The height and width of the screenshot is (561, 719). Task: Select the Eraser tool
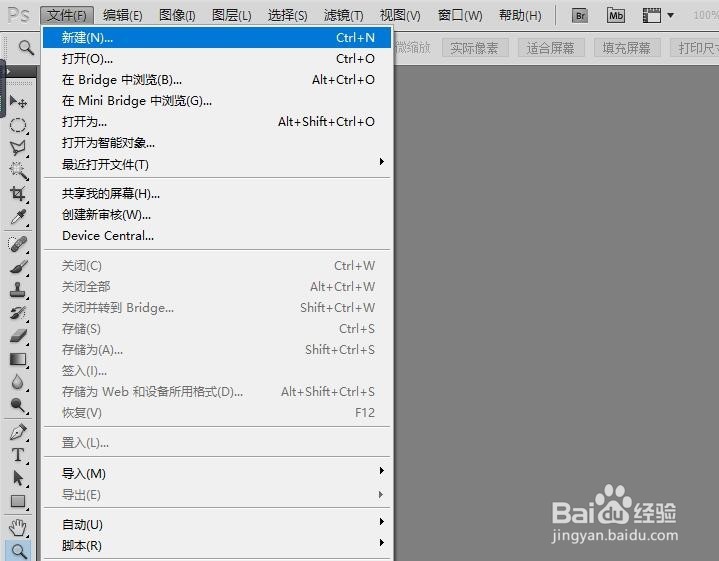(x=18, y=336)
